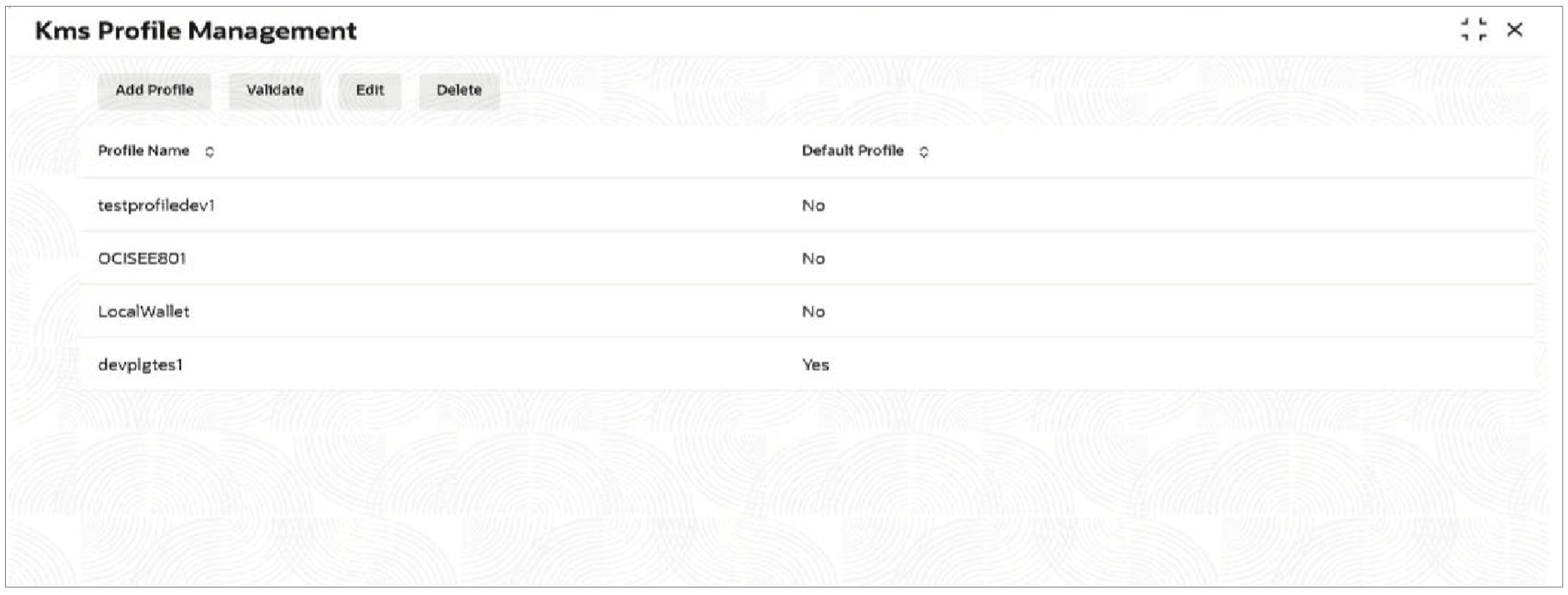Click the Profile Name column header

tap(144, 151)
